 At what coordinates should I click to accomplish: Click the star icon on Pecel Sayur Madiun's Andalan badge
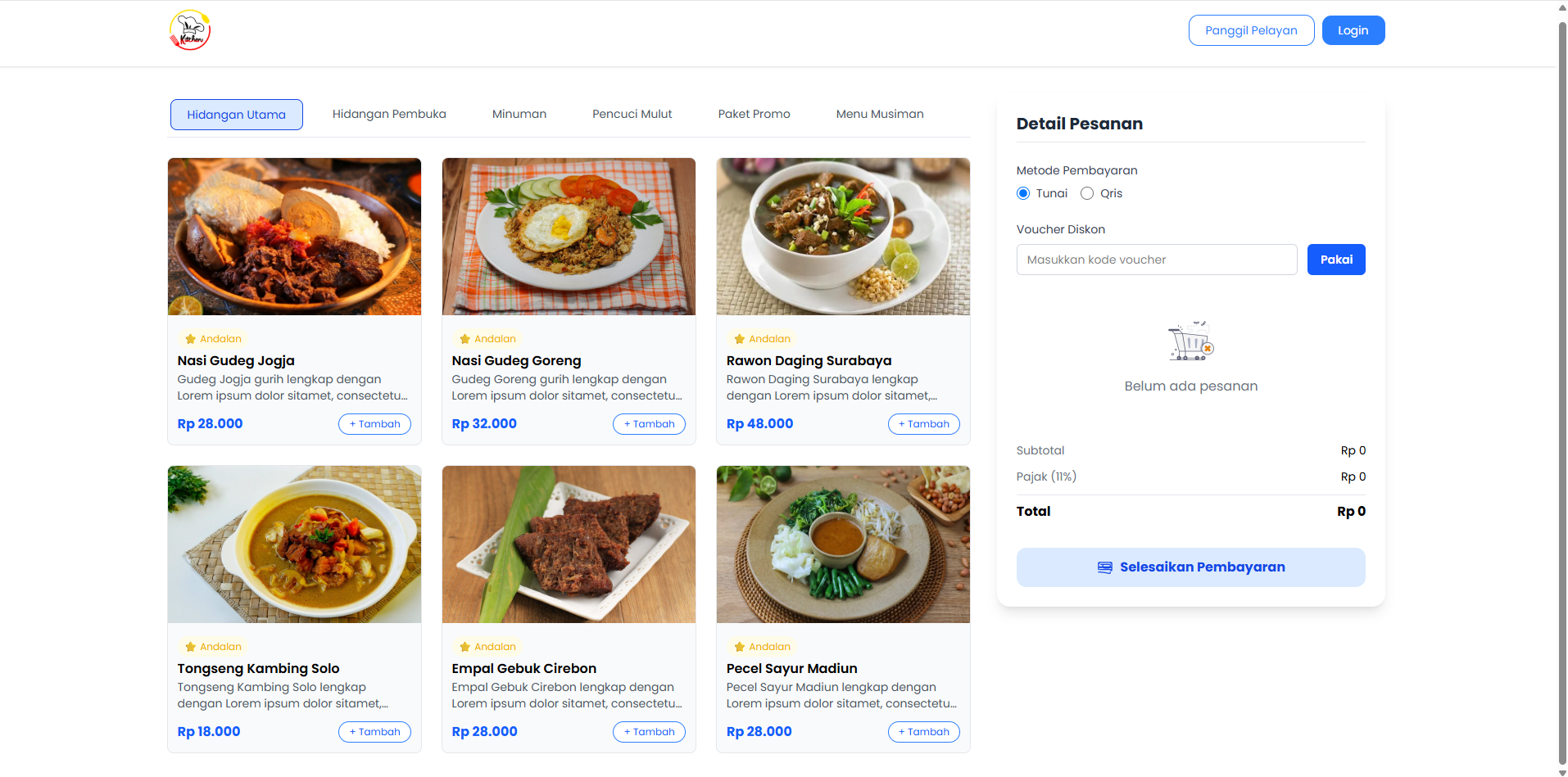[738, 646]
